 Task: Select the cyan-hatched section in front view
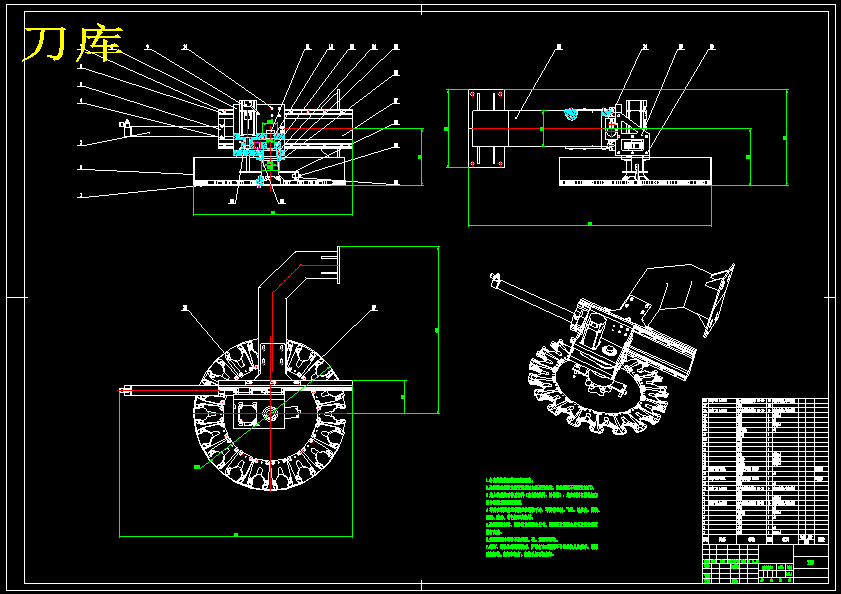259,145
